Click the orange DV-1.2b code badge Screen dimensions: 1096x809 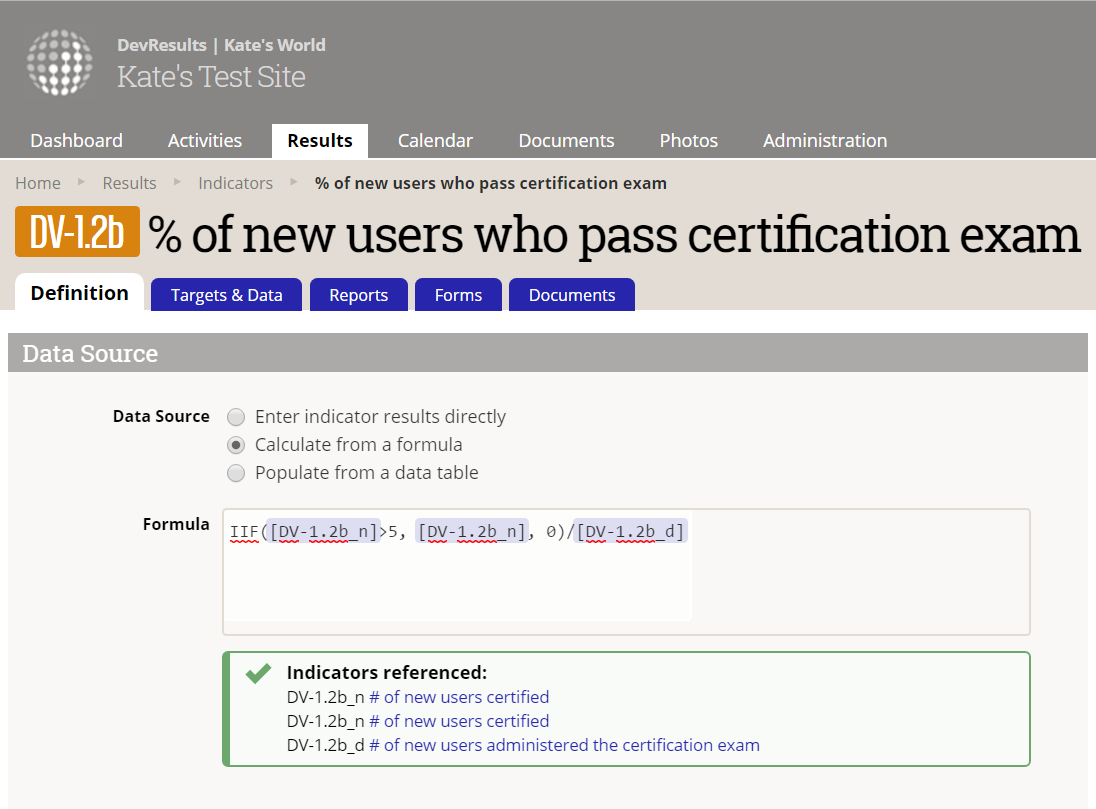pos(77,233)
